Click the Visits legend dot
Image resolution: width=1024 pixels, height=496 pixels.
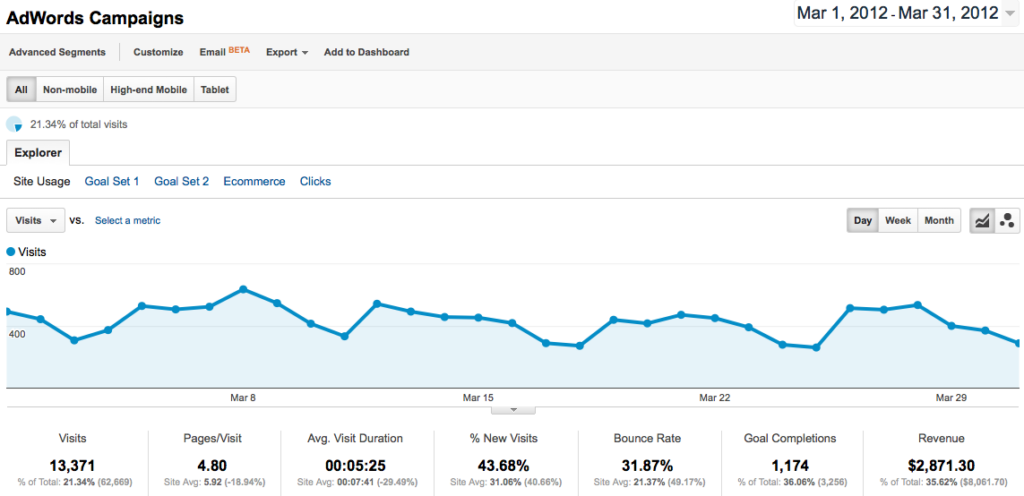coord(10,251)
